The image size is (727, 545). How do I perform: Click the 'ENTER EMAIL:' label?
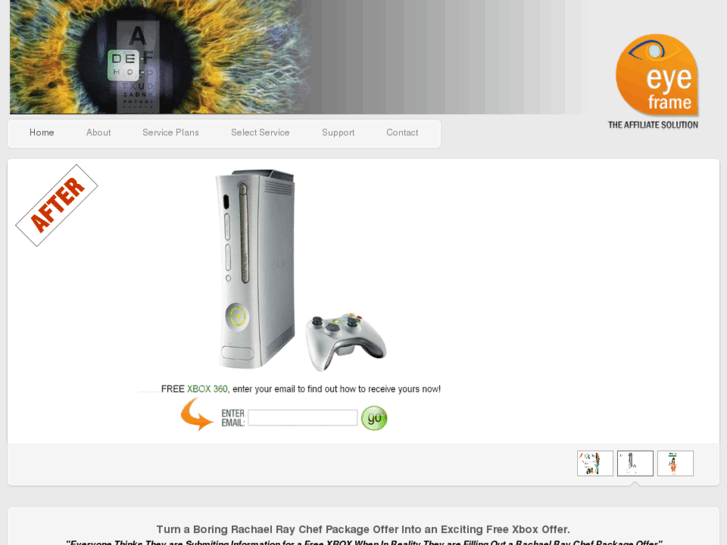click(233, 418)
